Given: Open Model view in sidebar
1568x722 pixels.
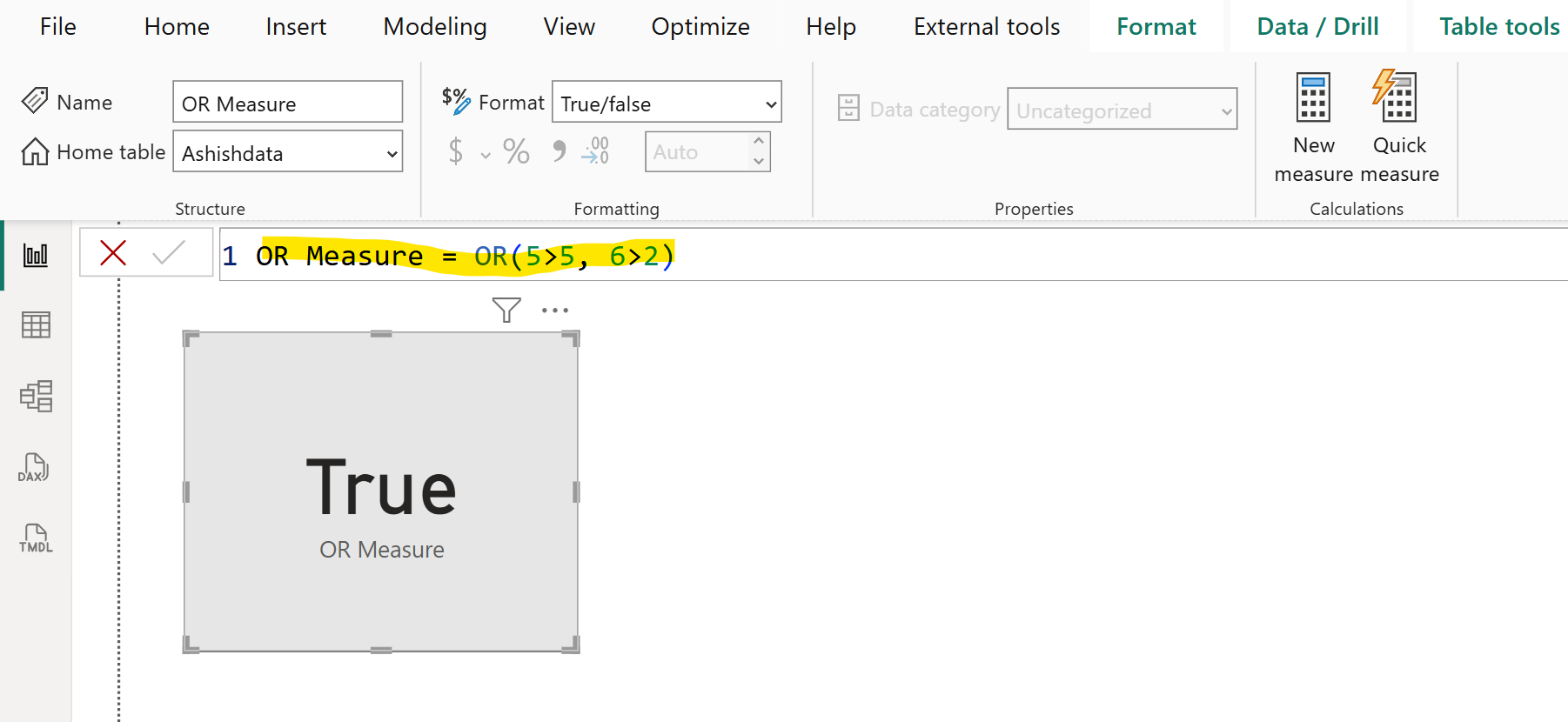Looking at the screenshot, I should 36,396.
